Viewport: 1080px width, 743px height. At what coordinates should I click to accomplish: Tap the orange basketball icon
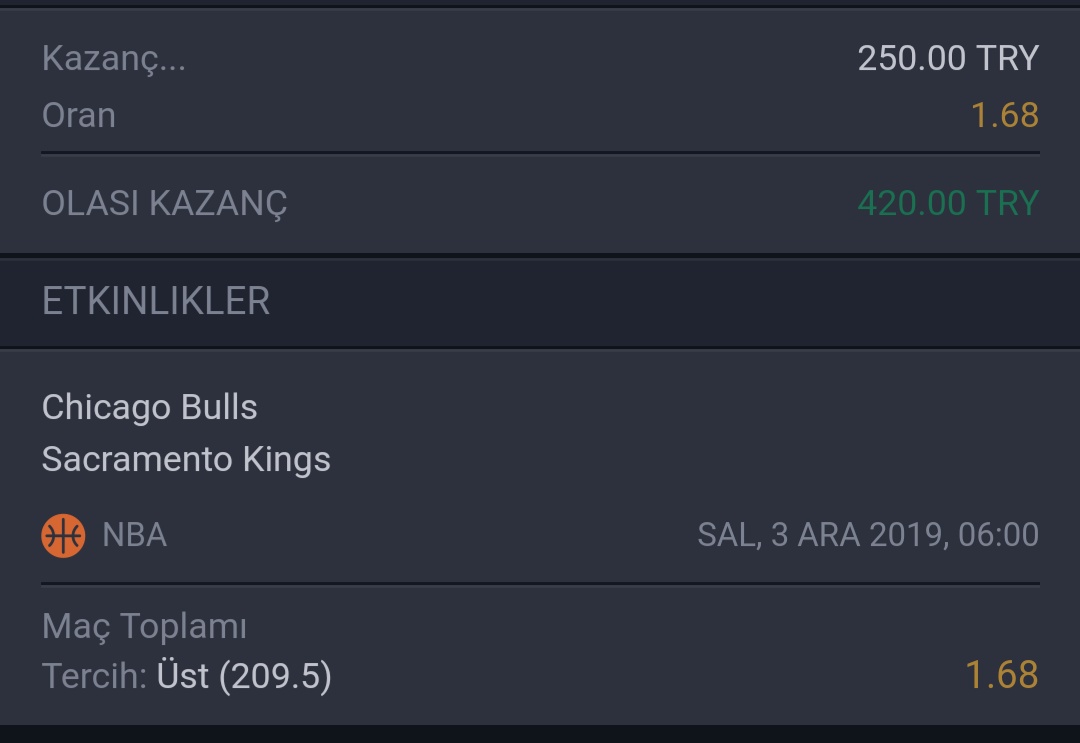[x=63, y=535]
